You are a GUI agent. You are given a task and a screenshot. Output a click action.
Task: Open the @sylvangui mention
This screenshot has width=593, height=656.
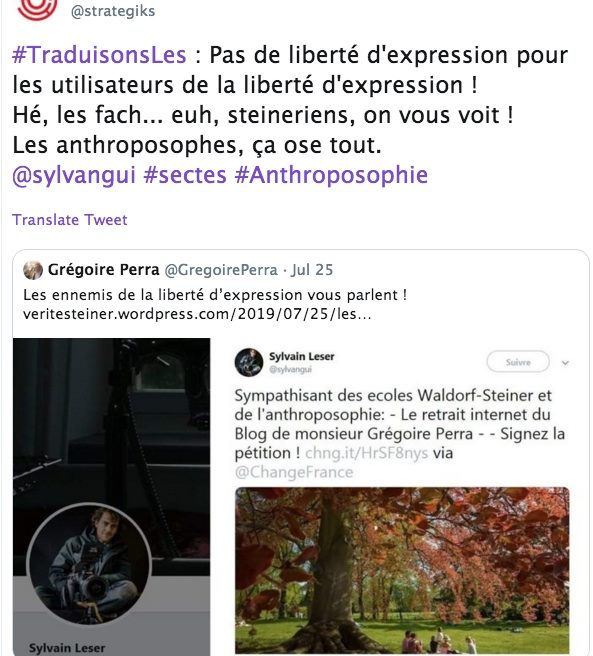[74, 175]
